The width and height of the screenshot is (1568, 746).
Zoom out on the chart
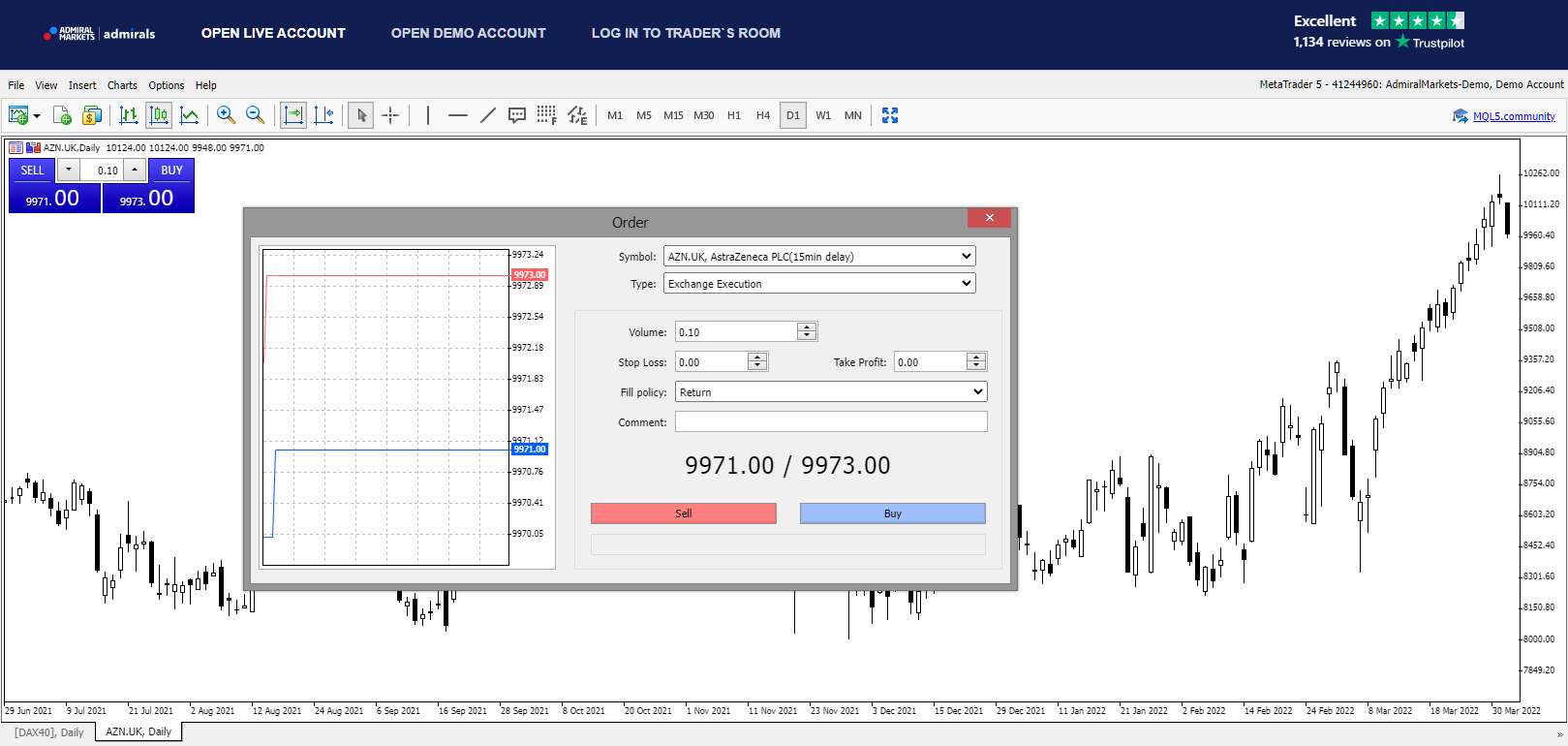pyautogui.click(x=256, y=115)
